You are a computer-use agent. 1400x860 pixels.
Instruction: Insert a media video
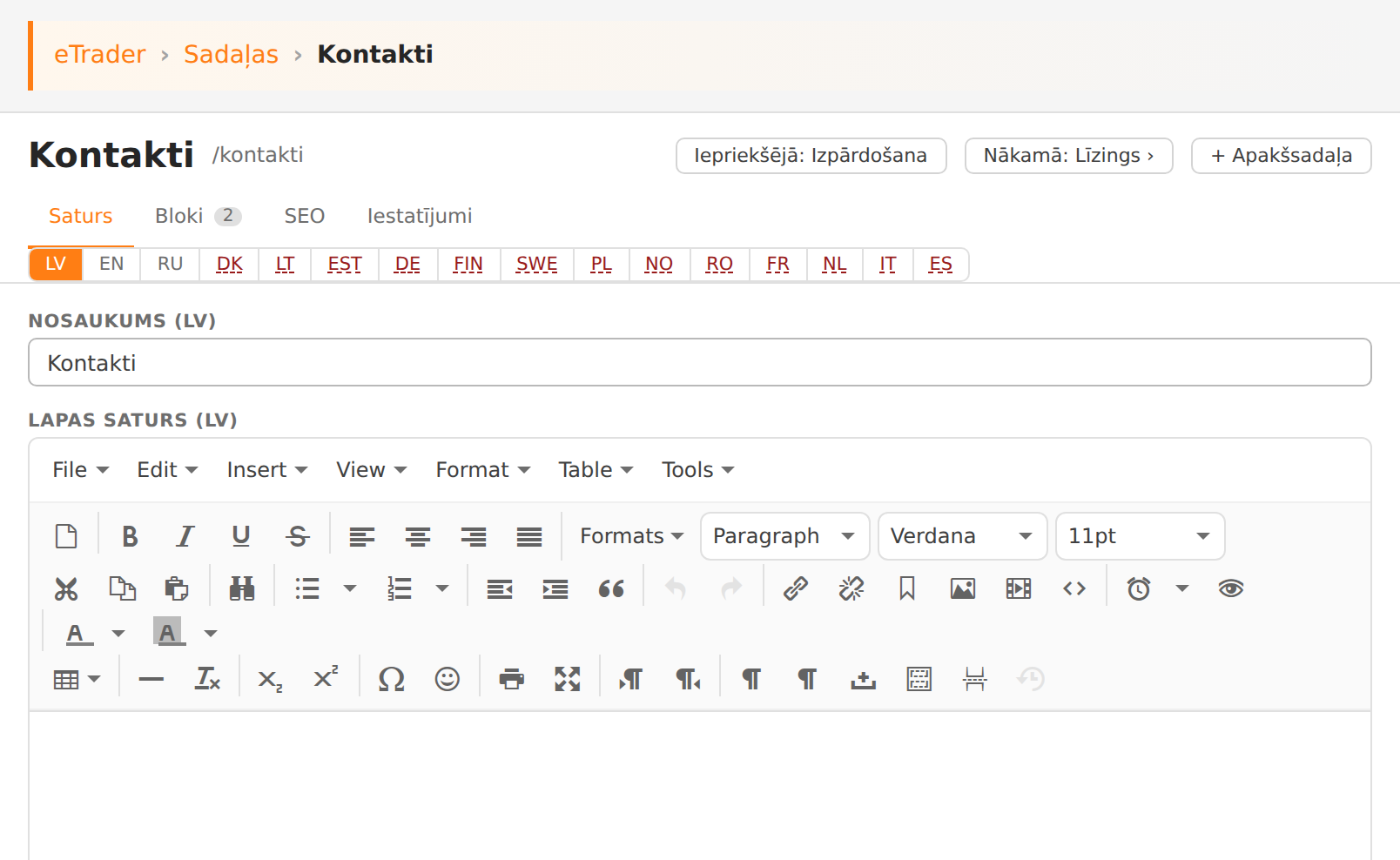tap(1019, 589)
